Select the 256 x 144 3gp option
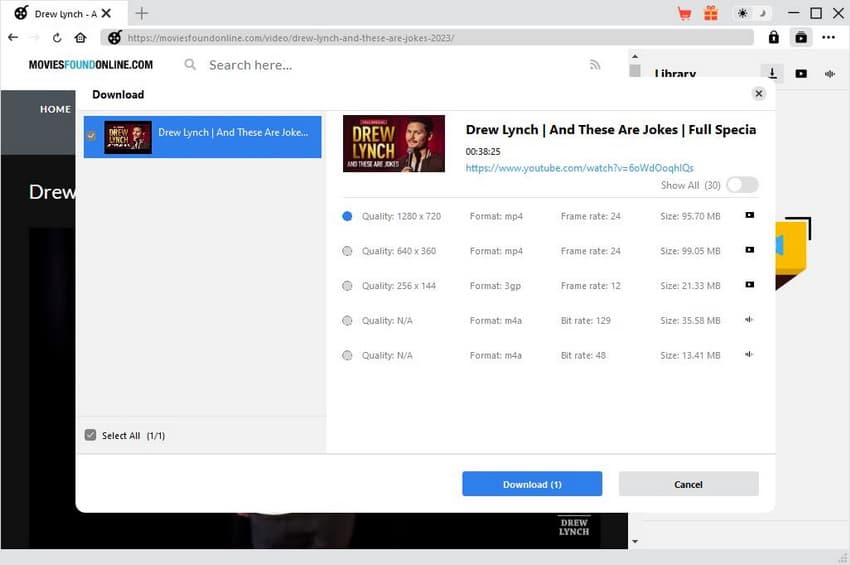Viewport: 850px width, 565px height. point(347,286)
